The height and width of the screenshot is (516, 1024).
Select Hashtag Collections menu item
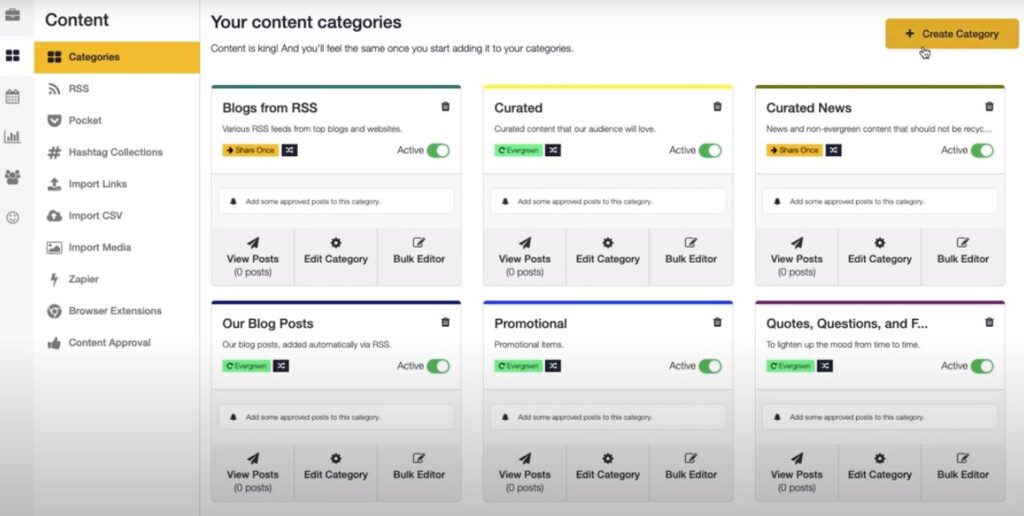(115, 152)
